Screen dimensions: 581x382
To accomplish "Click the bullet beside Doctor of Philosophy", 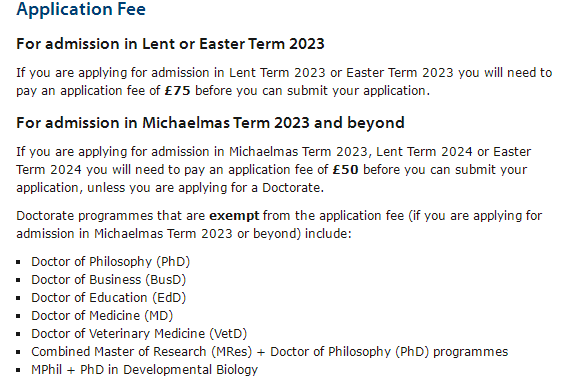I will [19, 262].
